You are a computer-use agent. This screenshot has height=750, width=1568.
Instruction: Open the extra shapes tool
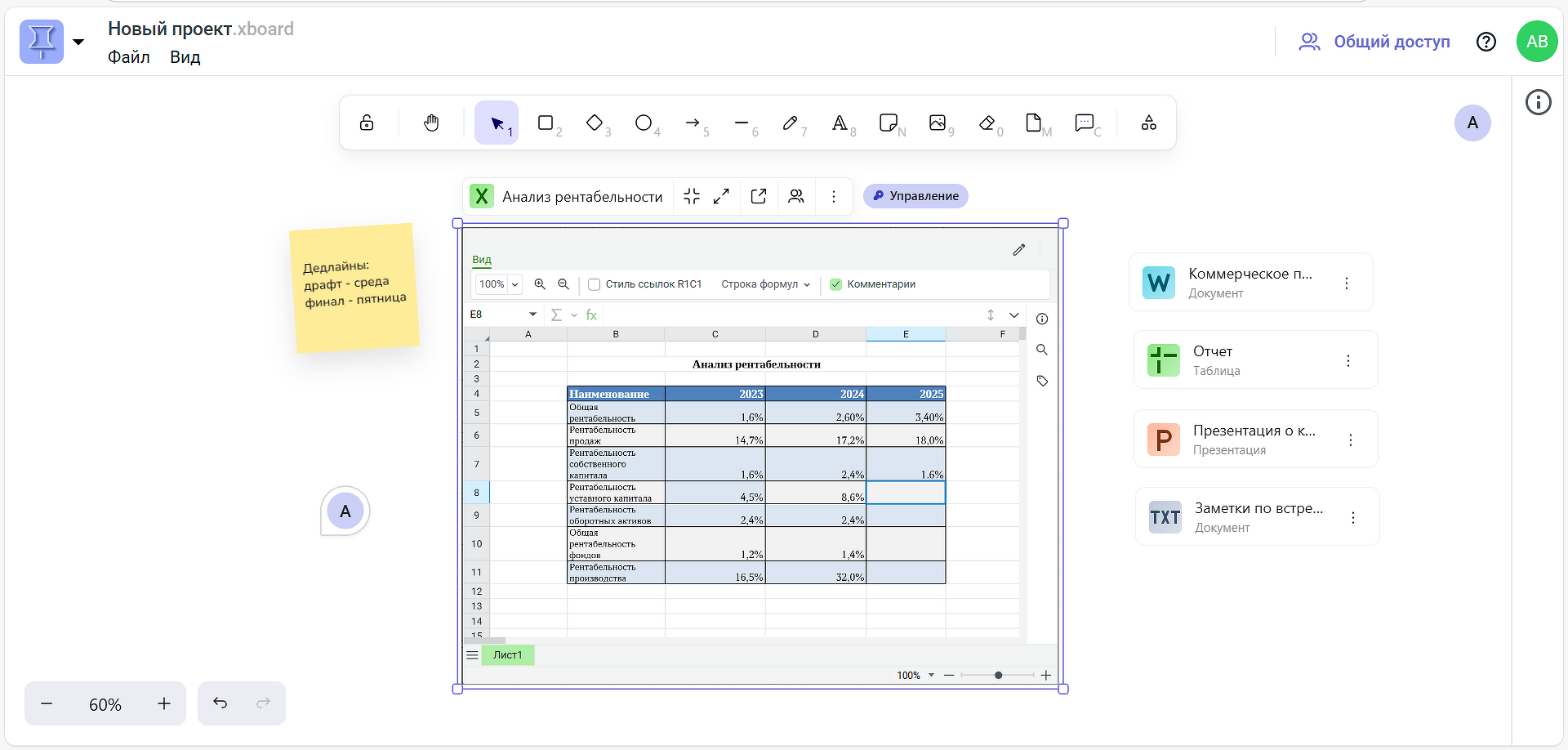(x=1149, y=123)
